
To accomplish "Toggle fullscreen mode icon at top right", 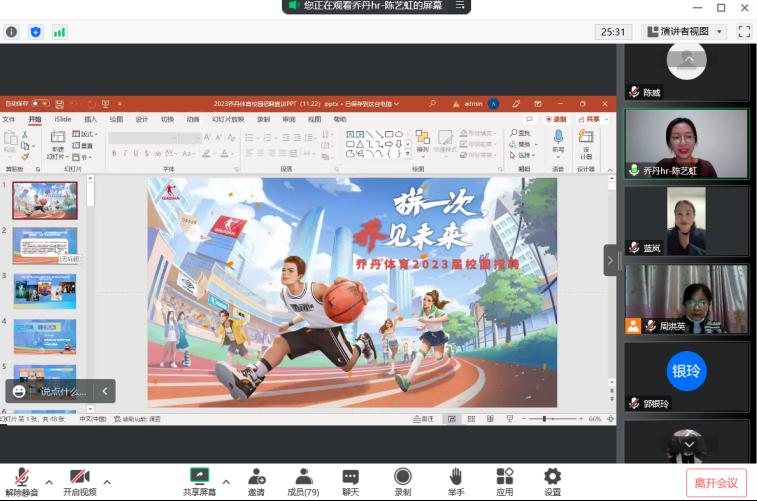I will click(x=743, y=32).
